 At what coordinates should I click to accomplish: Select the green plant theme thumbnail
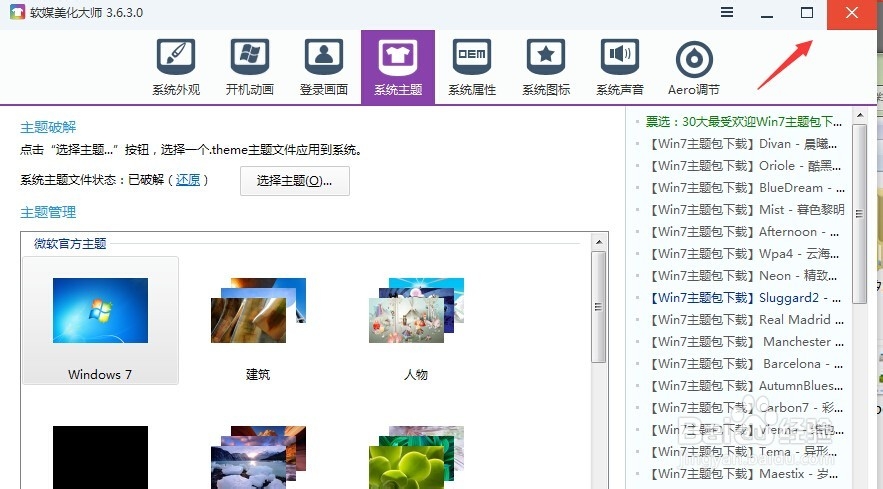pyautogui.click(x=416, y=457)
